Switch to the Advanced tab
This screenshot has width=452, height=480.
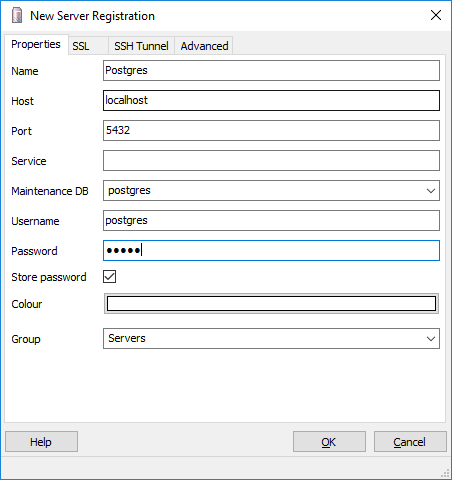tap(204, 46)
